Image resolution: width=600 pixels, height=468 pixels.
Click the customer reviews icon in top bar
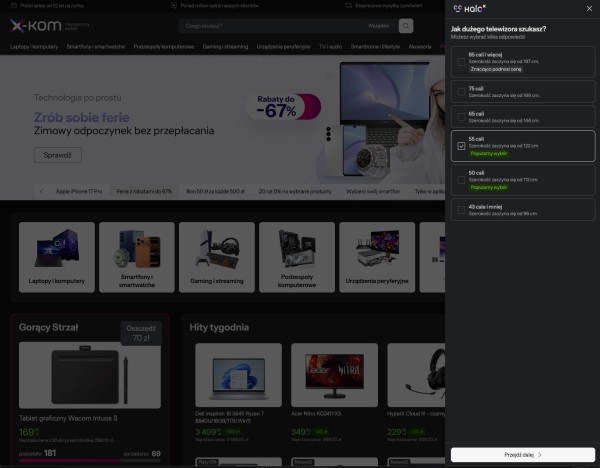coord(174,6)
